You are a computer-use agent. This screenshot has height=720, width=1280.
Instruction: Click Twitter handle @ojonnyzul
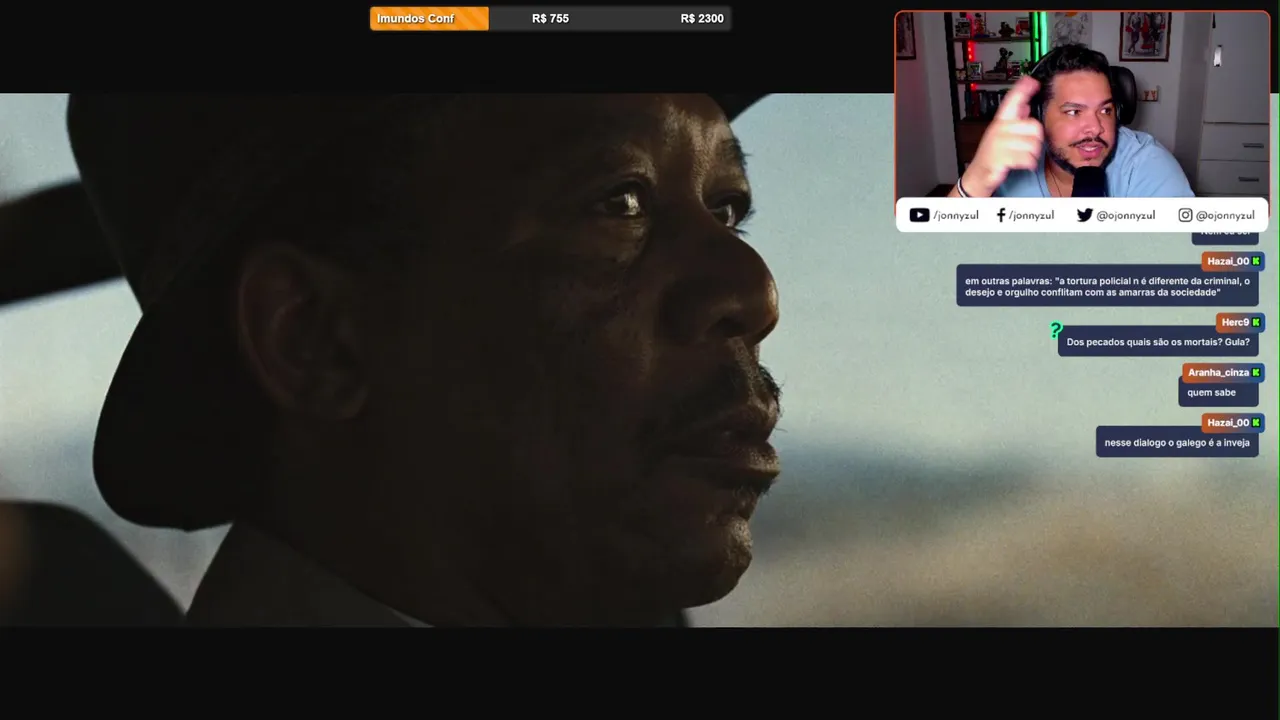[x=1126, y=215]
